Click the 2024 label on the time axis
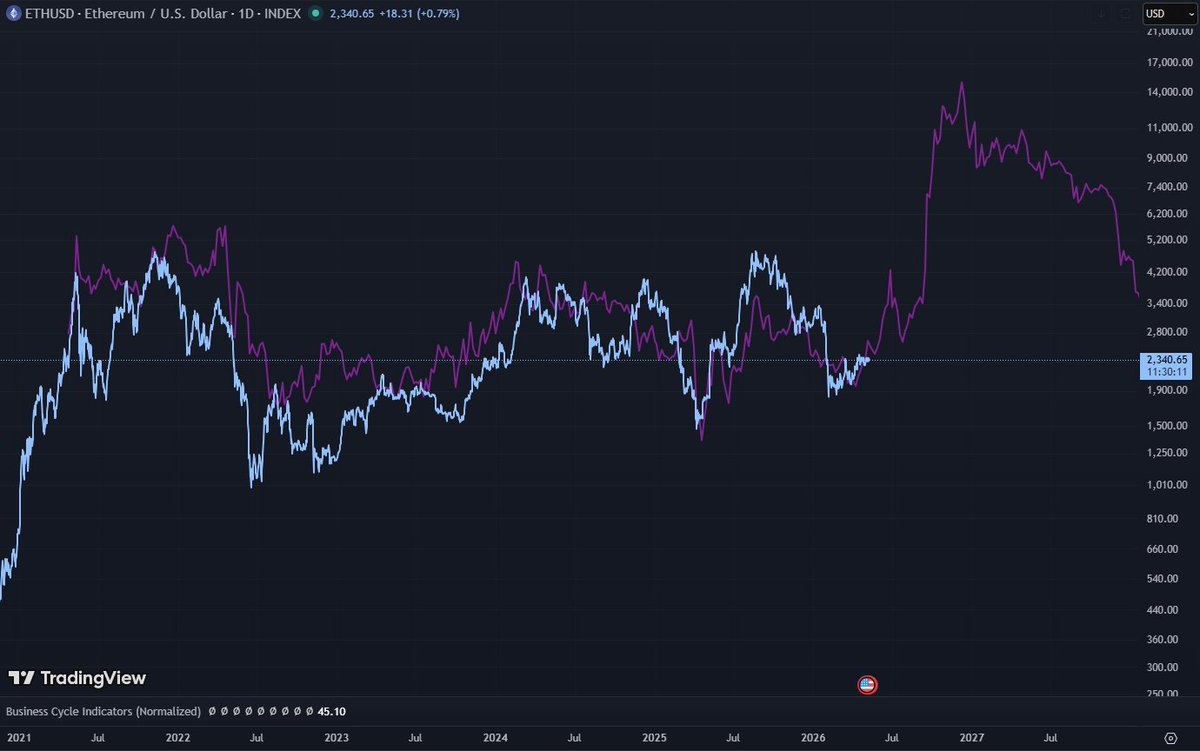Screen dimensions: 1200x751 pos(495,739)
